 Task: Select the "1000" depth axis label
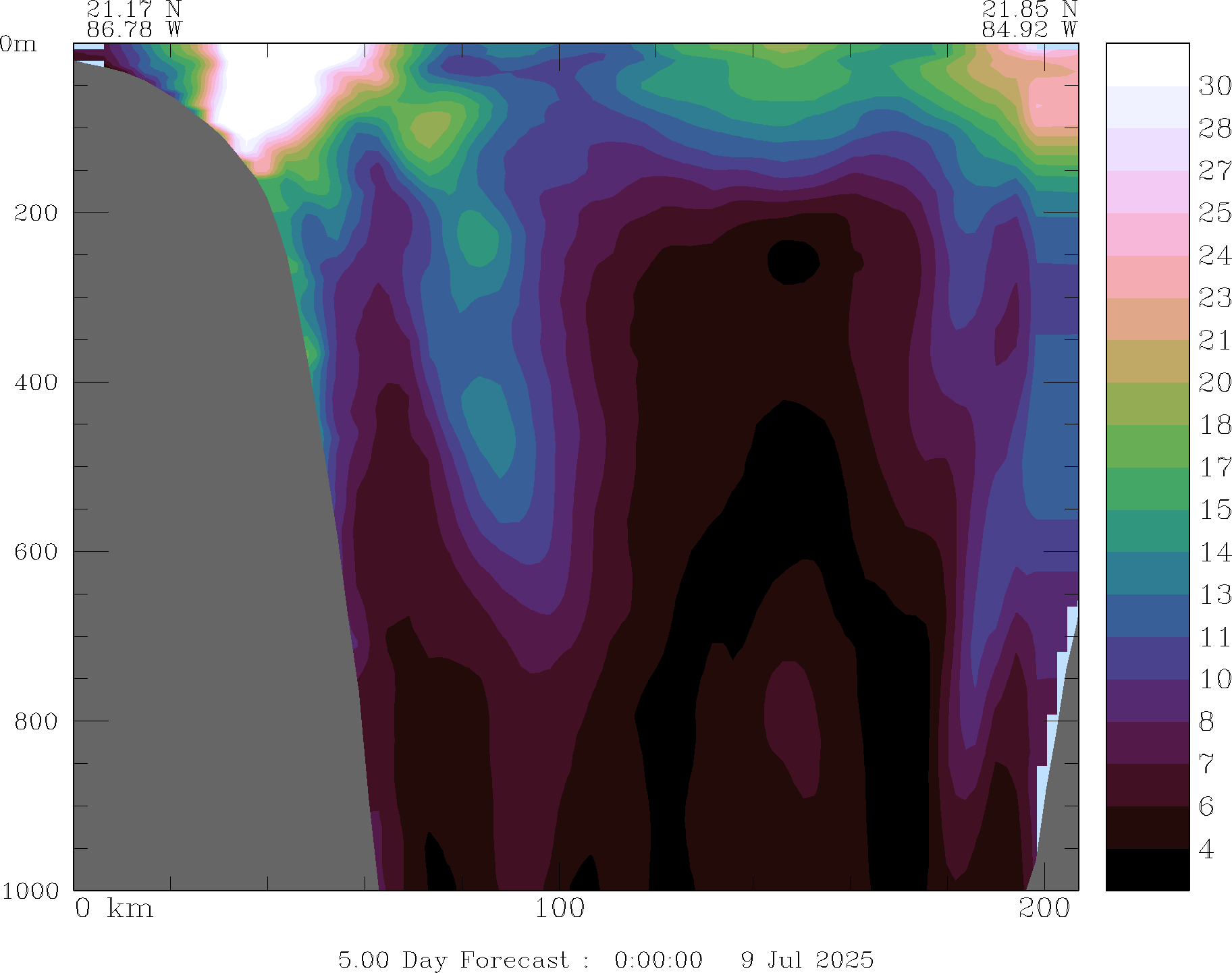[30, 891]
